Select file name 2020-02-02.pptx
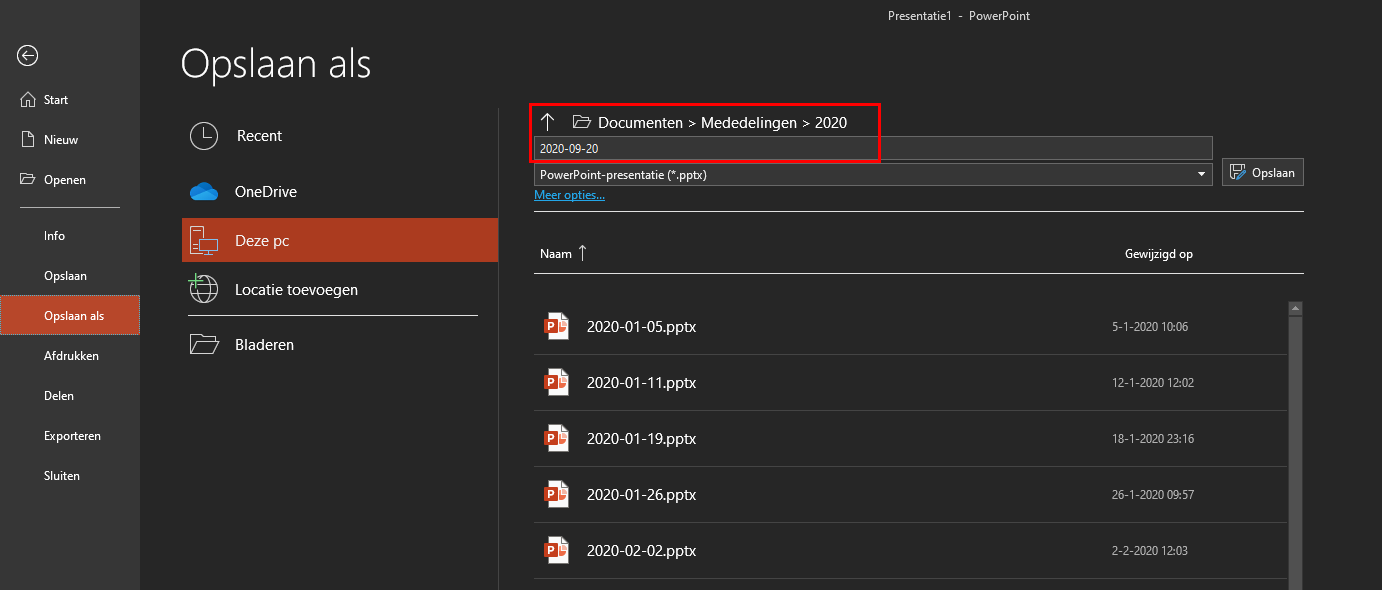The image size is (1382, 590). 641,551
